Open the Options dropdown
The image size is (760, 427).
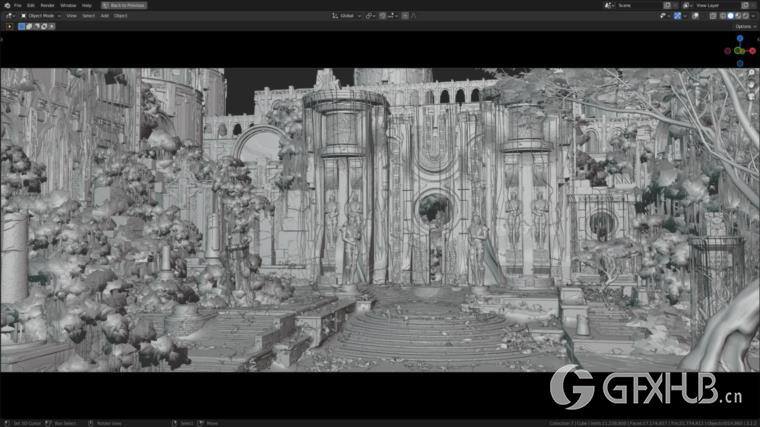745,27
